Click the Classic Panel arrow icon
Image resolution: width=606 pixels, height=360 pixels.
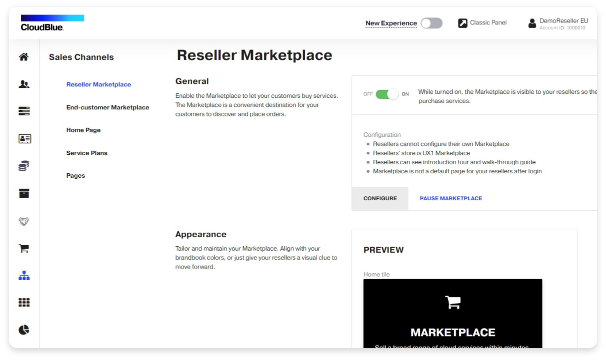pyautogui.click(x=463, y=23)
